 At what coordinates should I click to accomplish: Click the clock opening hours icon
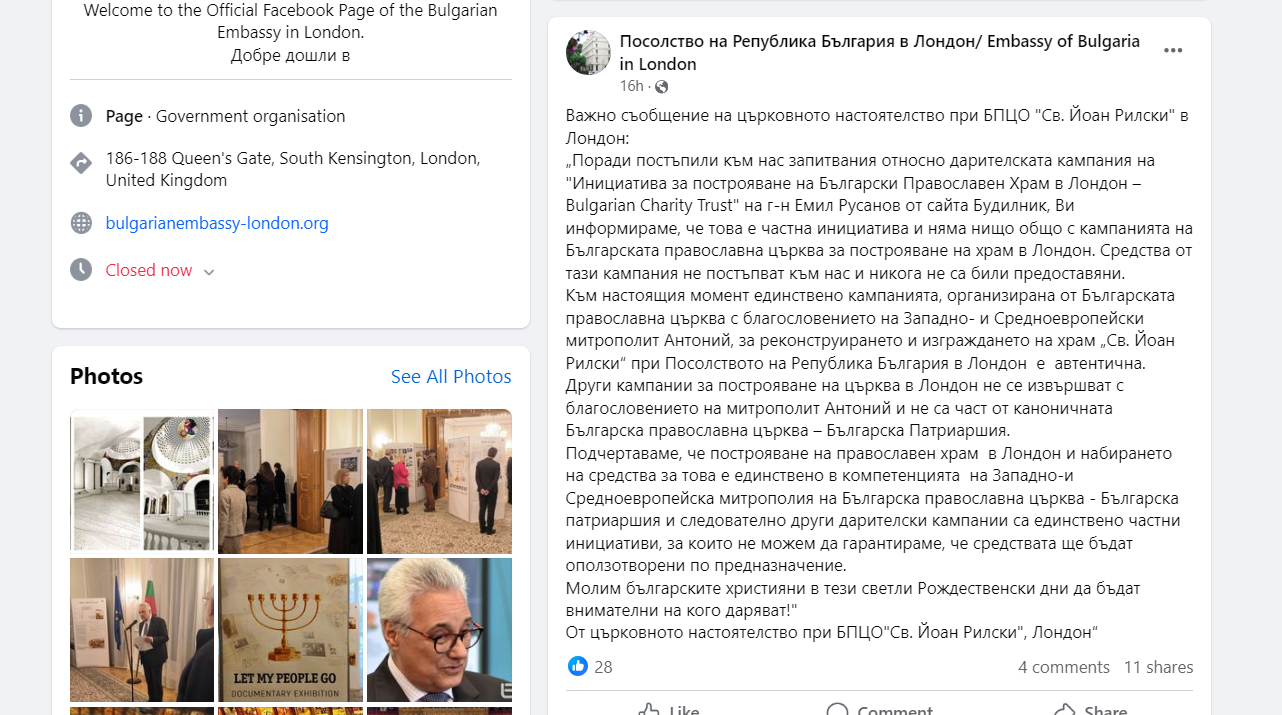(x=81, y=270)
